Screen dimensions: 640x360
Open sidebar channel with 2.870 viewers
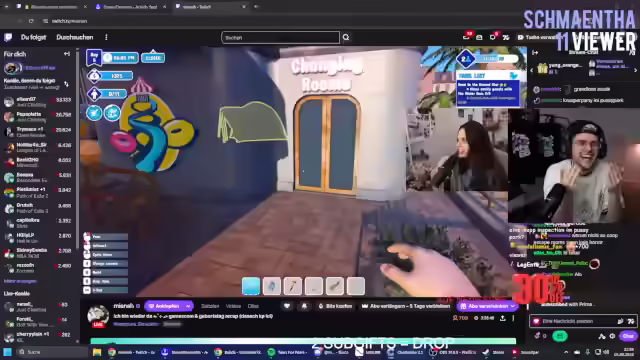(x=38, y=238)
